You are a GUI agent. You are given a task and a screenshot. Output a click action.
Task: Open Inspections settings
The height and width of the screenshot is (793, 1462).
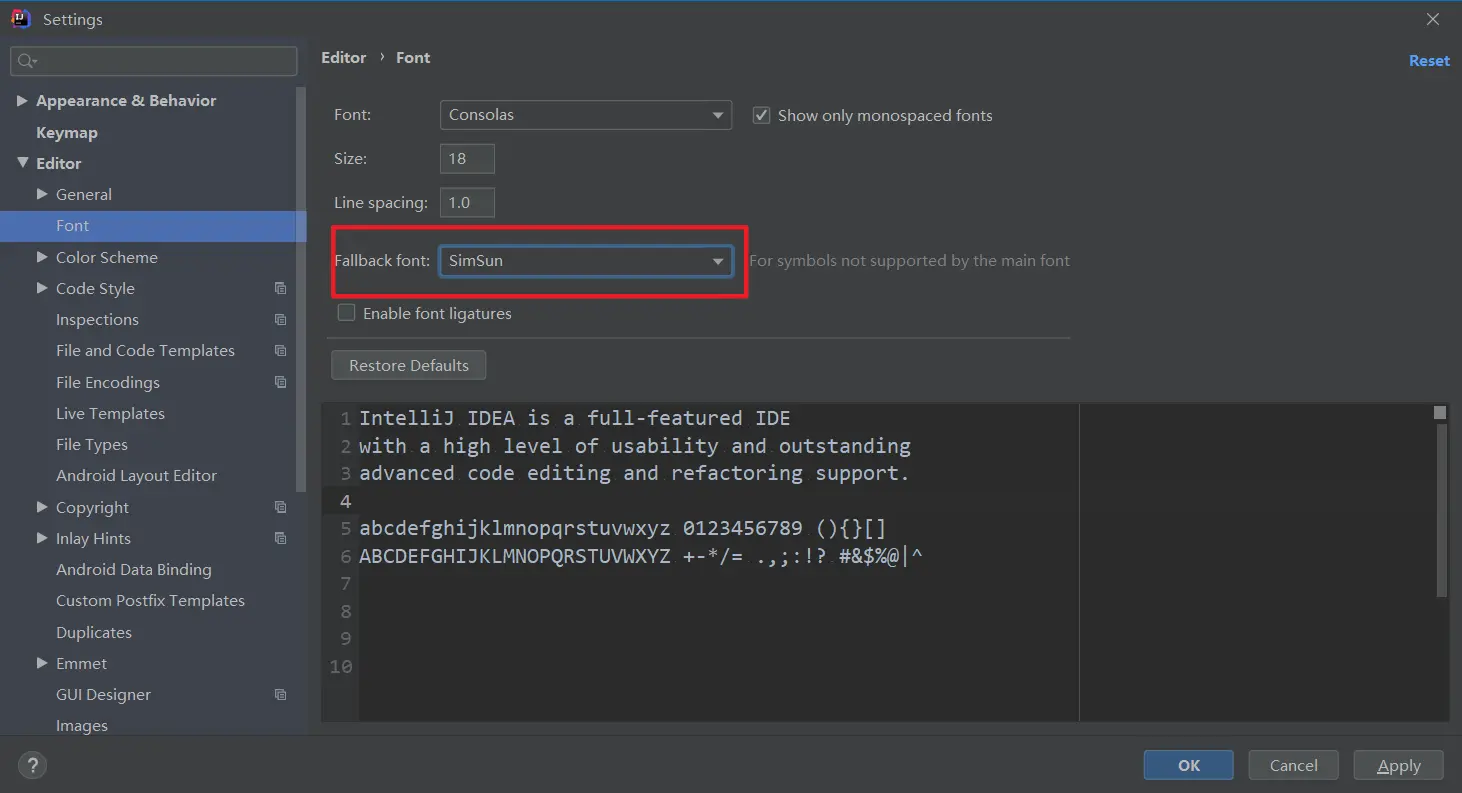coord(97,320)
